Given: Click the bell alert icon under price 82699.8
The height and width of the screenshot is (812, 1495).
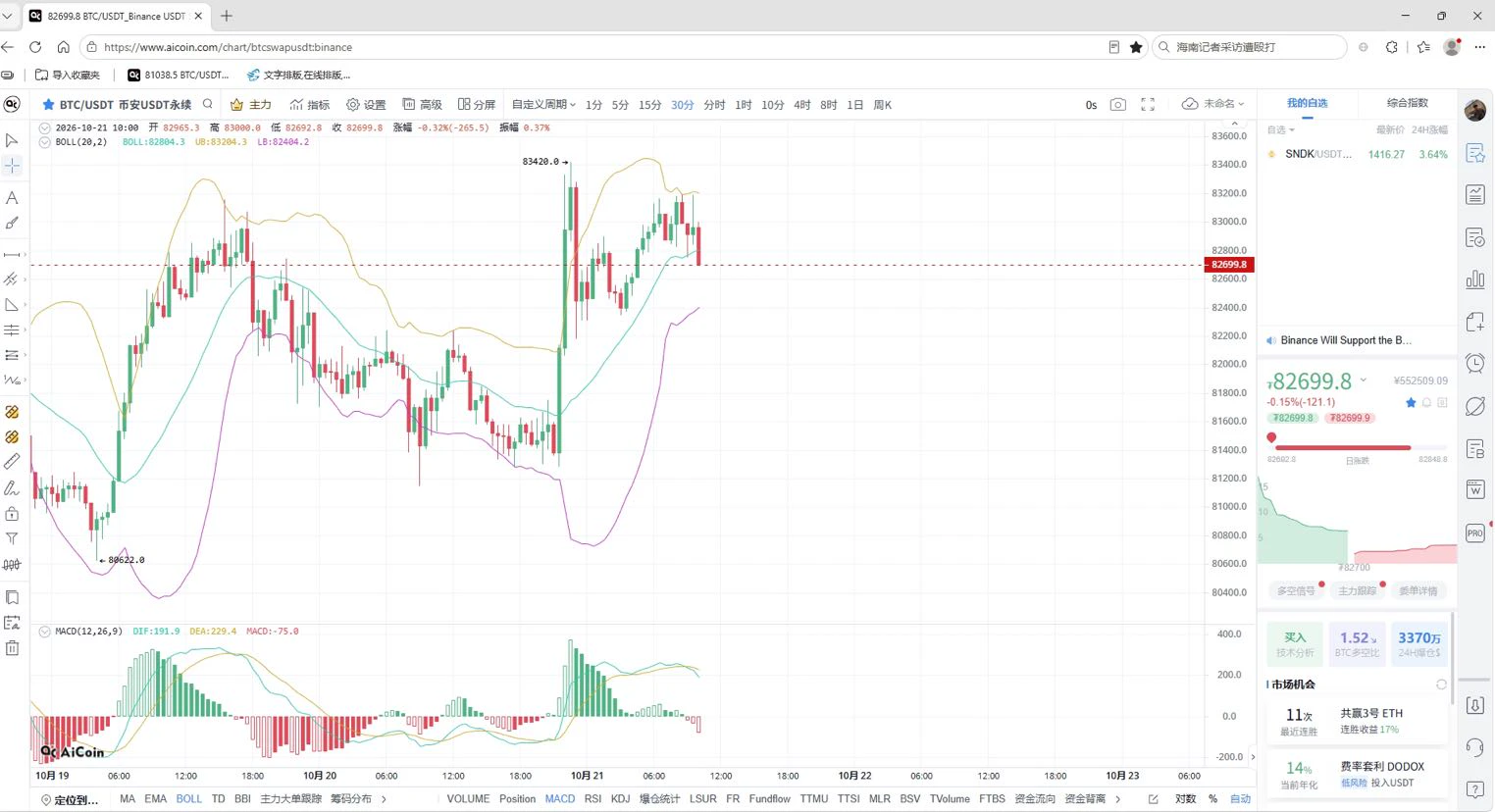Looking at the screenshot, I should (1426, 402).
